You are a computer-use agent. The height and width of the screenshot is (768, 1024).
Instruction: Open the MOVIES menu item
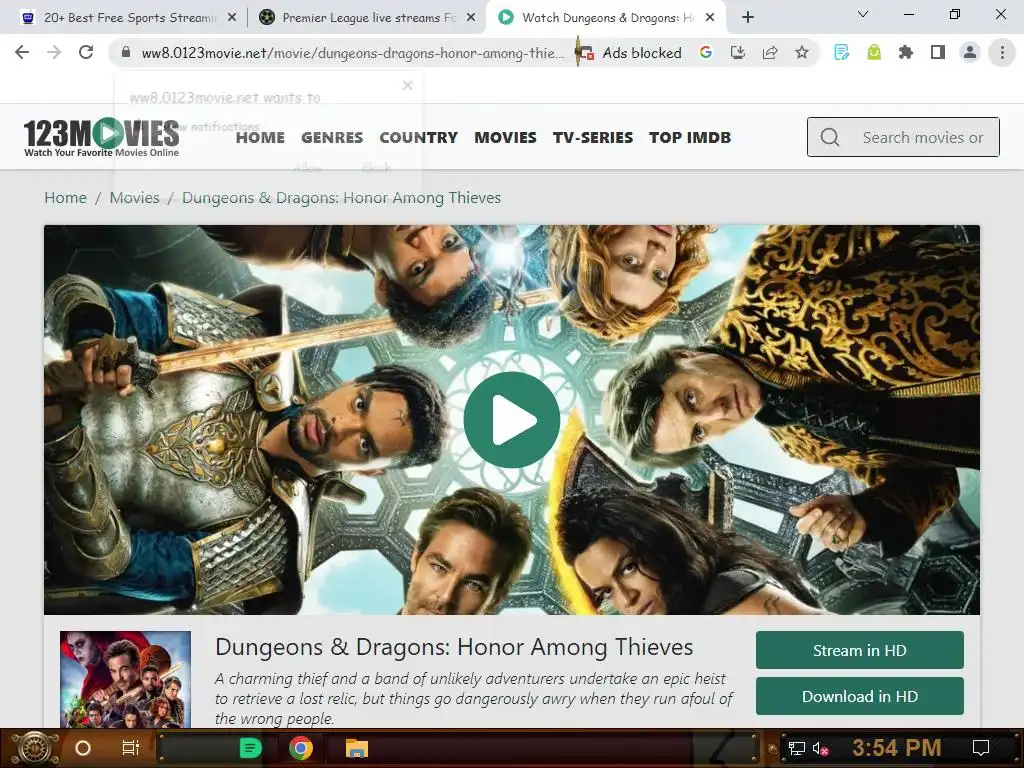pos(505,138)
